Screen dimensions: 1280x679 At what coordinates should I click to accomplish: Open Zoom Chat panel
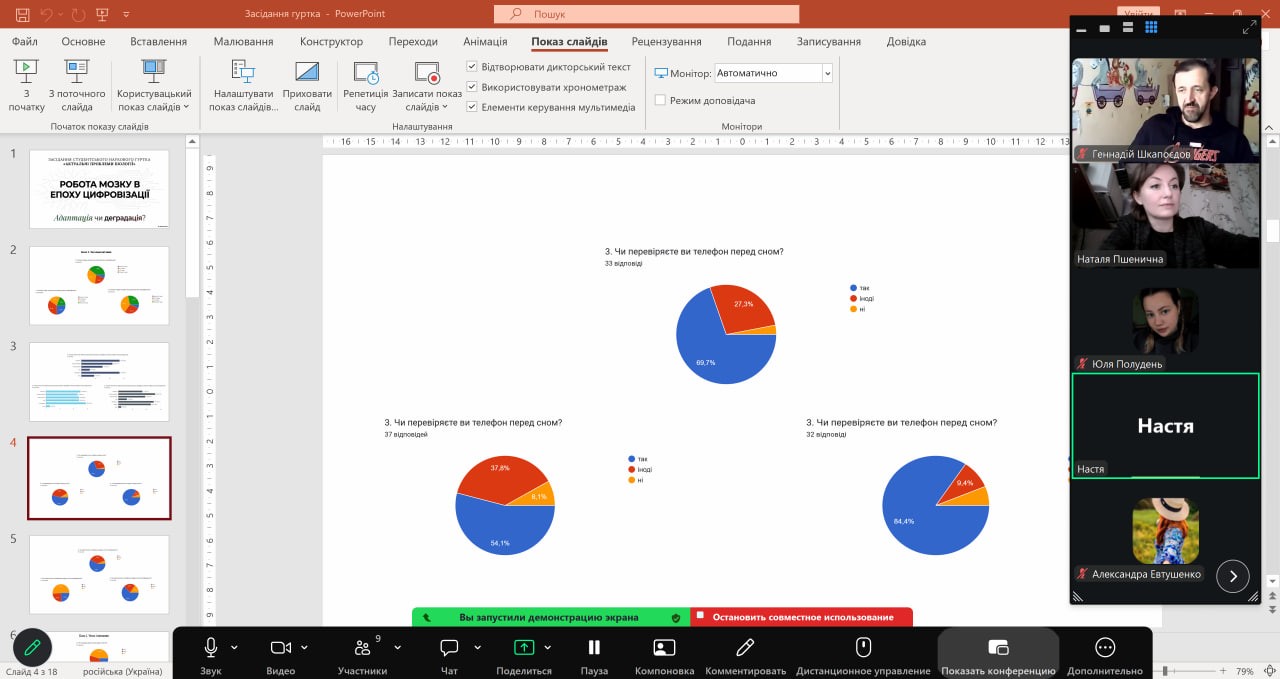449,648
